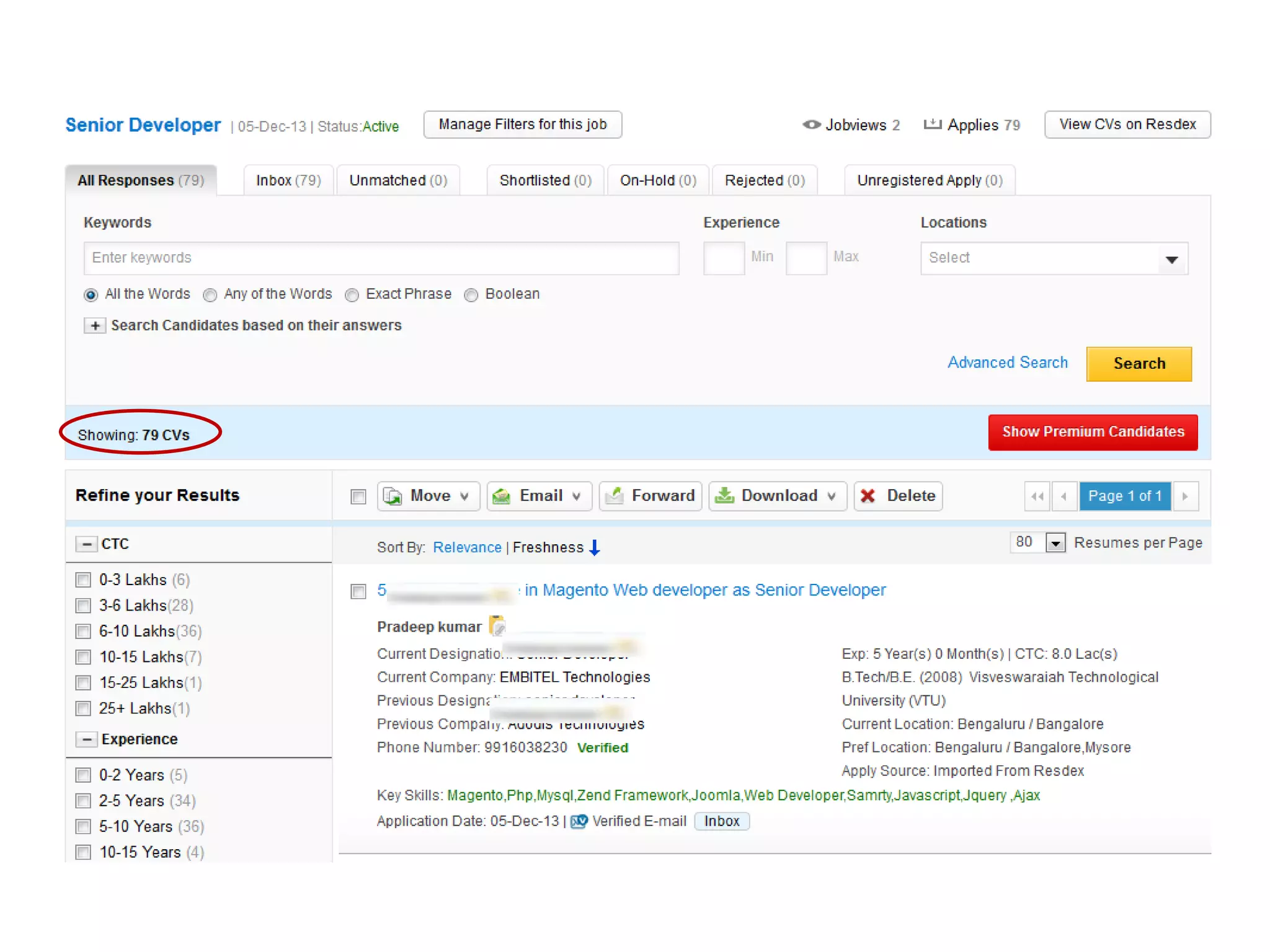Click the green Download icon

point(724,495)
